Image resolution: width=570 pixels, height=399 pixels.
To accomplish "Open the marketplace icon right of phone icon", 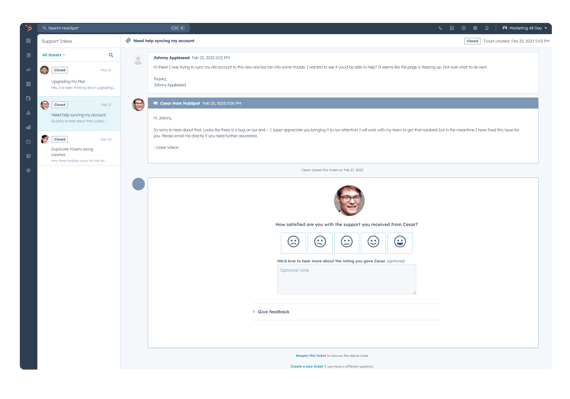I will [x=452, y=28].
